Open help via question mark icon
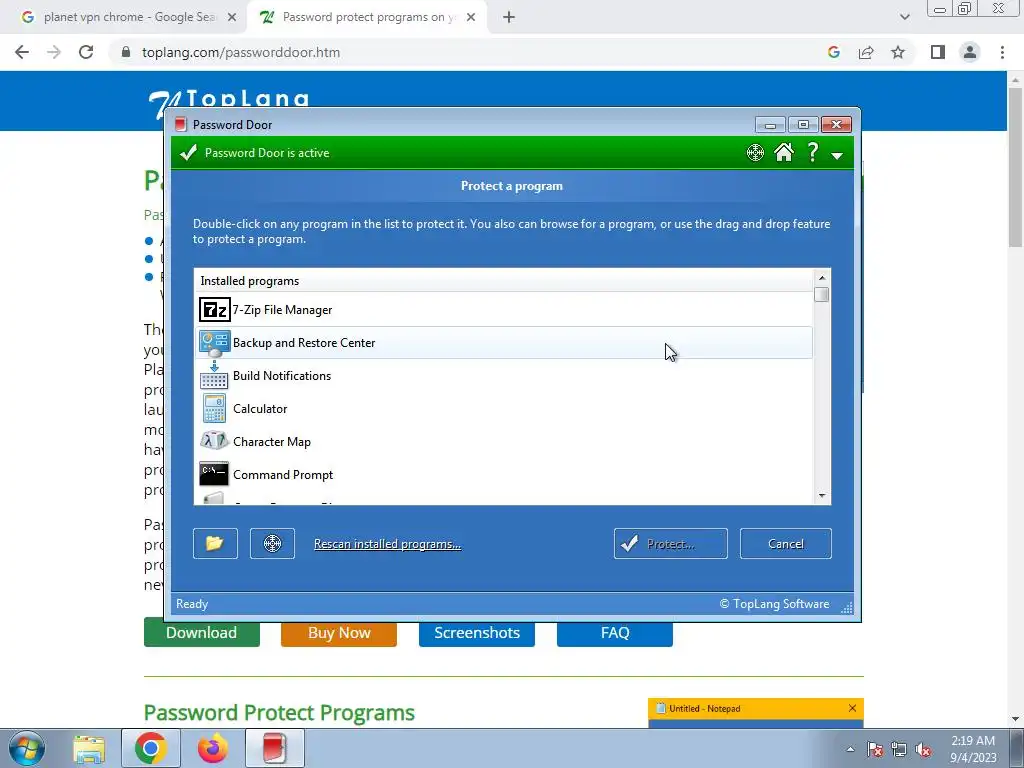This screenshot has height=768, width=1024. 812,152
